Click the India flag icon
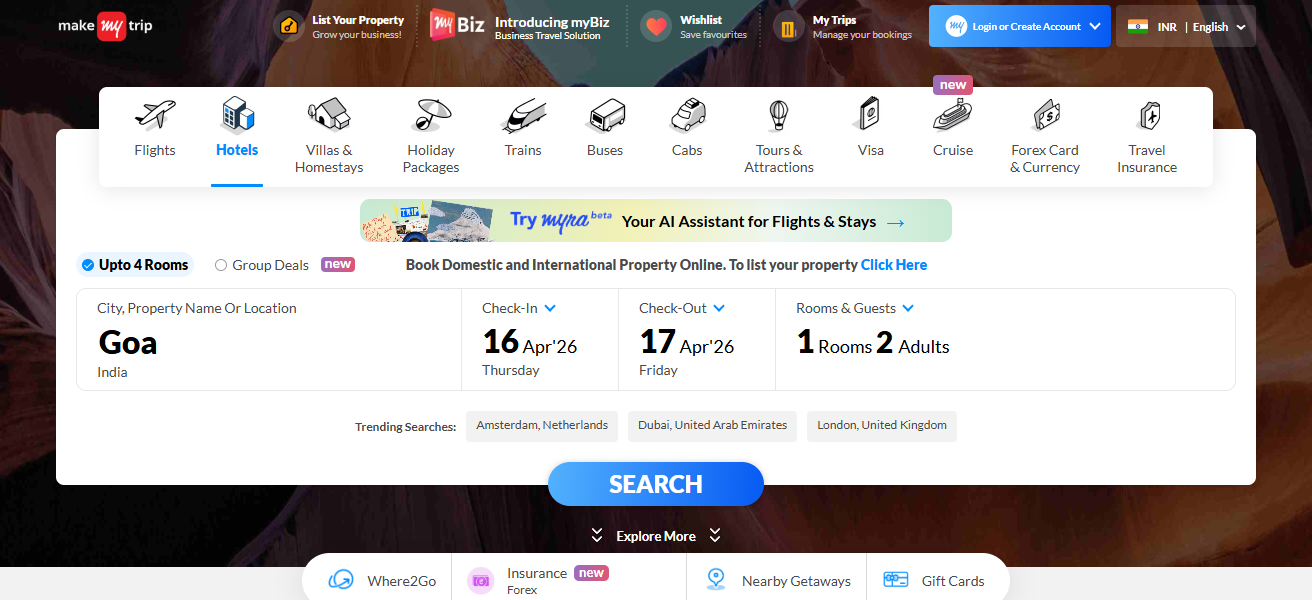 (x=1137, y=27)
